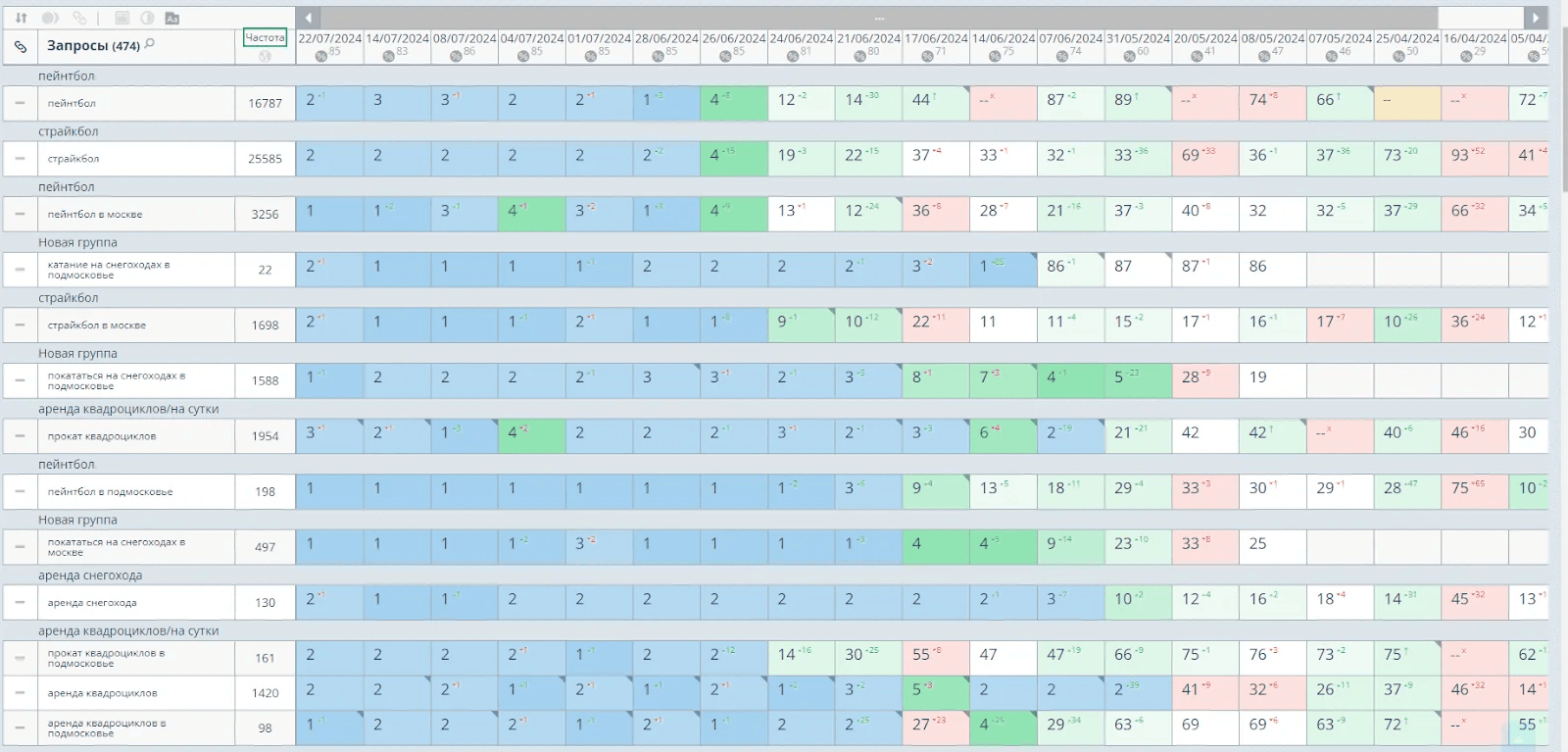The width and height of the screenshot is (1568, 752).
Task: Click the percent icon under 04/07/2024
Action: (523, 56)
